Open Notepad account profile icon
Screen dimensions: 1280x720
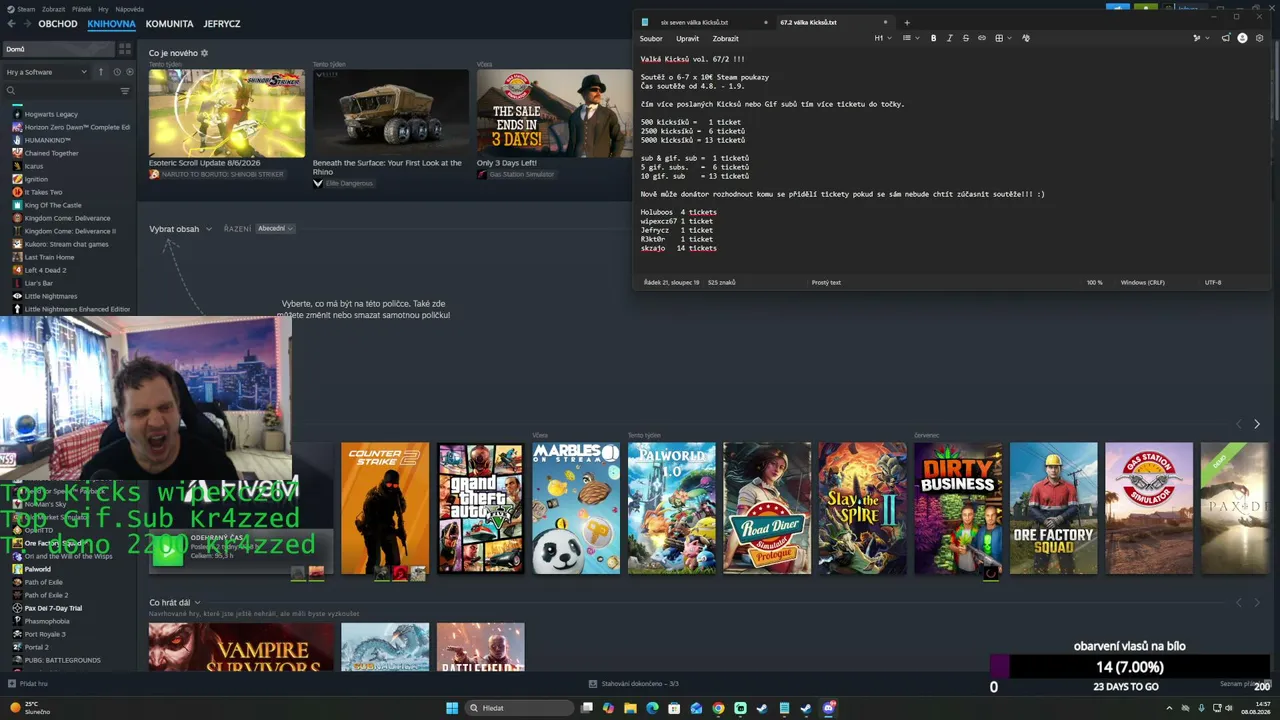[1243, 38]
